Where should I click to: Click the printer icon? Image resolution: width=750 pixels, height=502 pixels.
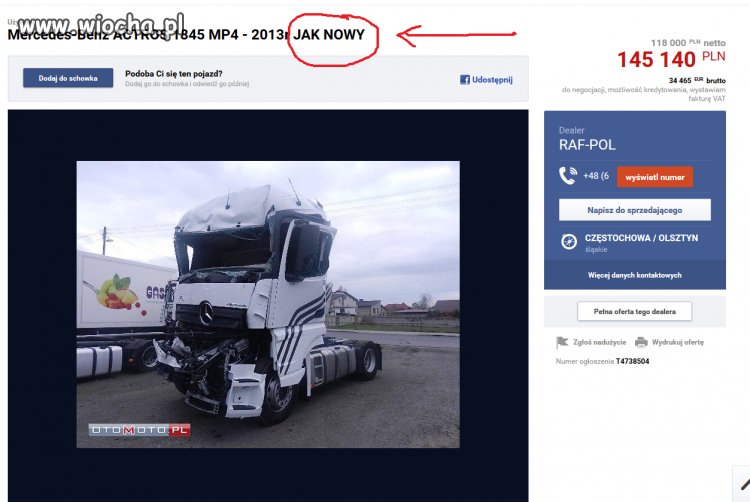coord(641,342)
